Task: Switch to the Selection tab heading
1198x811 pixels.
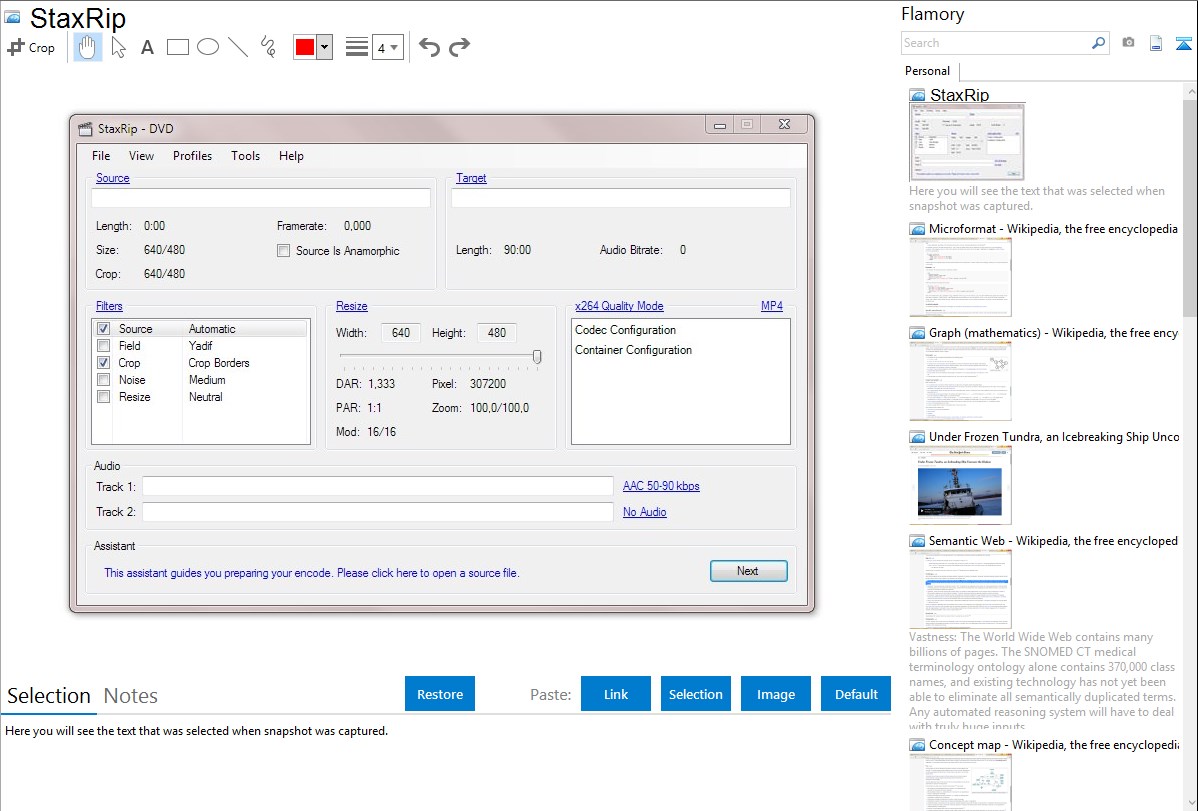Action: pos(49,696)
